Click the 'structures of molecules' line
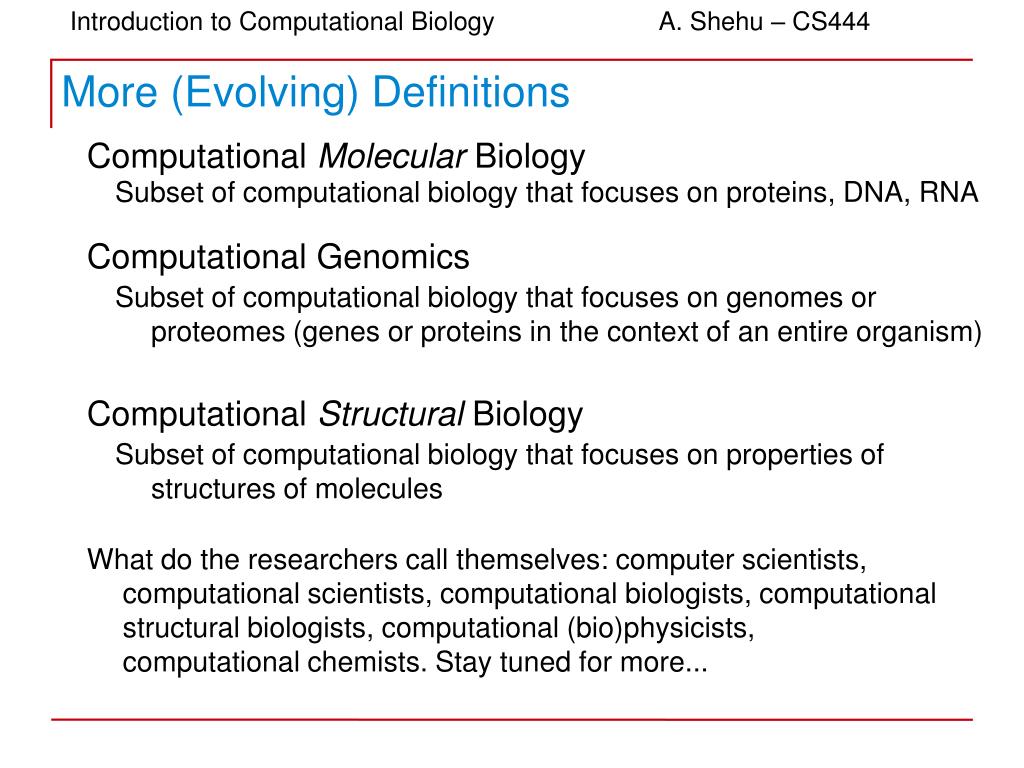The height and width of the screenshot is (768, 1024). point(296,489)
